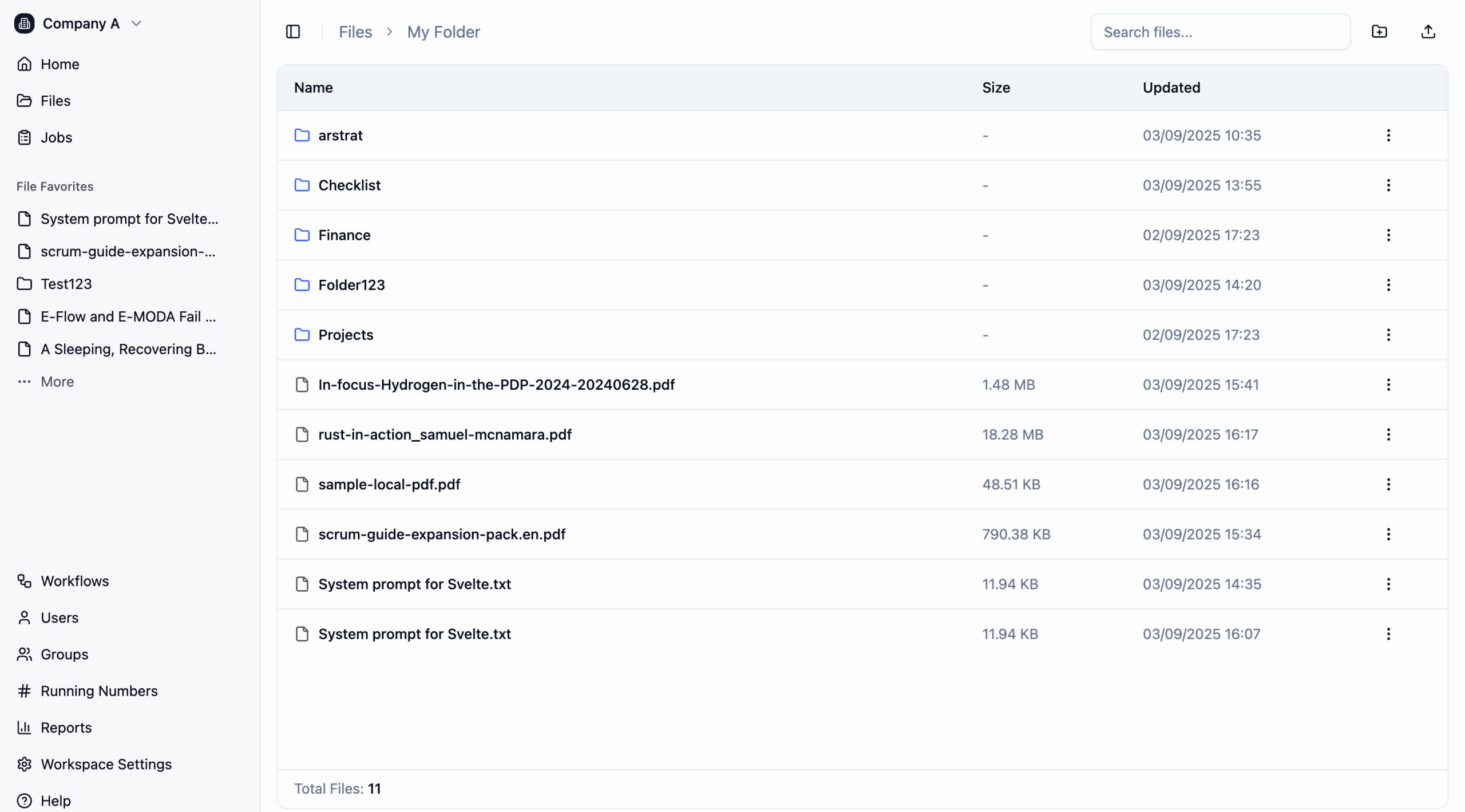Open Running Numbers hash icon
Viewport: 1465px width, 812px height.
24,691
